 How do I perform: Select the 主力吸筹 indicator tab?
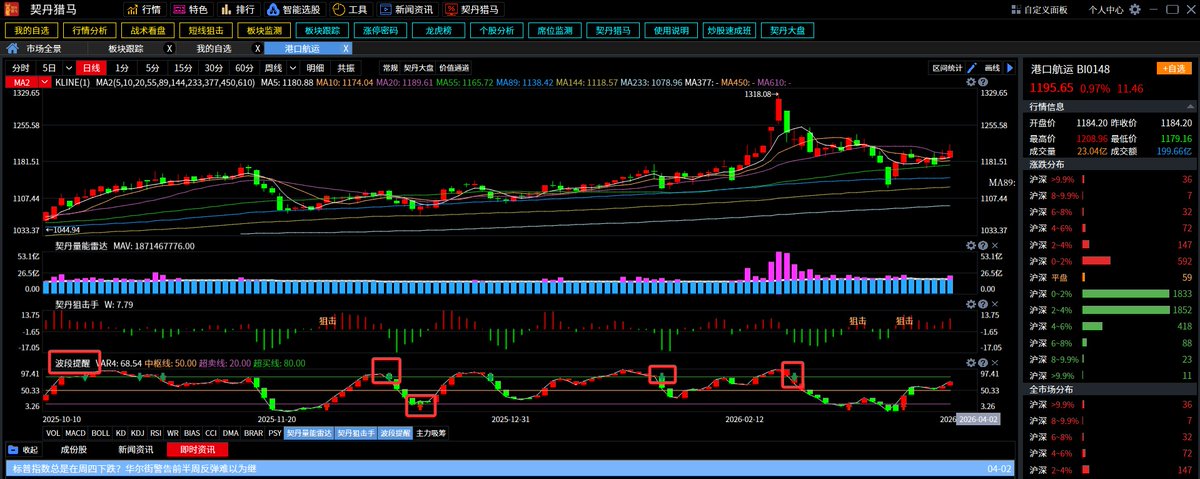pos(431,433)
